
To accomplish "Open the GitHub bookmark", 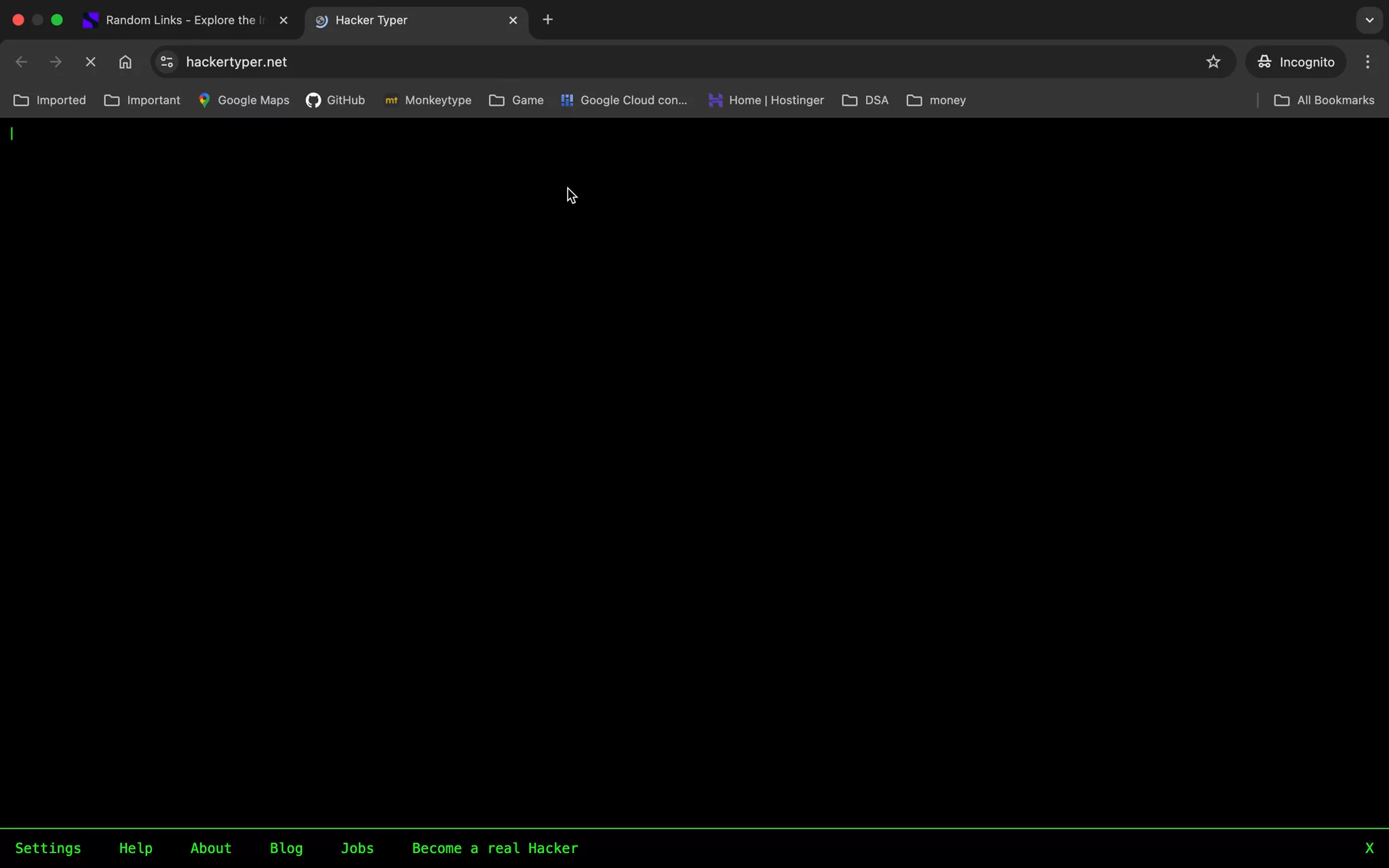I will click(x=336, y=100).
